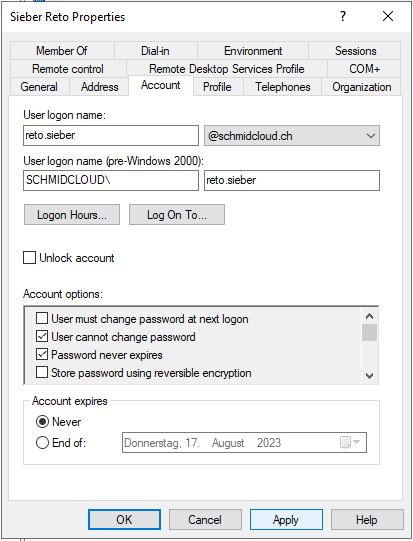This screenshot has width=413, height=541.
Task: Enable User must change password at next logon
Action: pyautogui.click(x=42, y=318)
